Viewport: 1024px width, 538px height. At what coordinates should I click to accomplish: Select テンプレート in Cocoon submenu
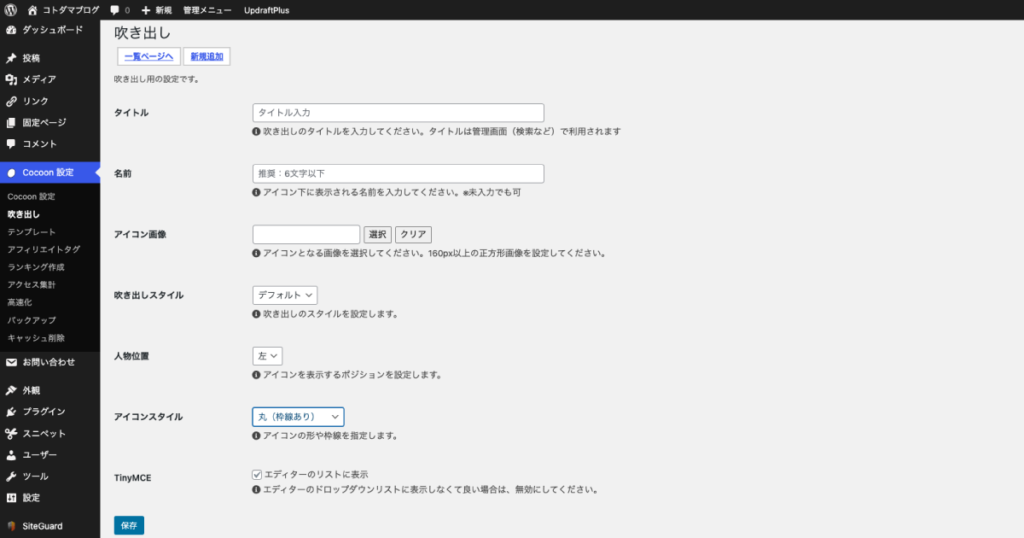click(31, 232)
